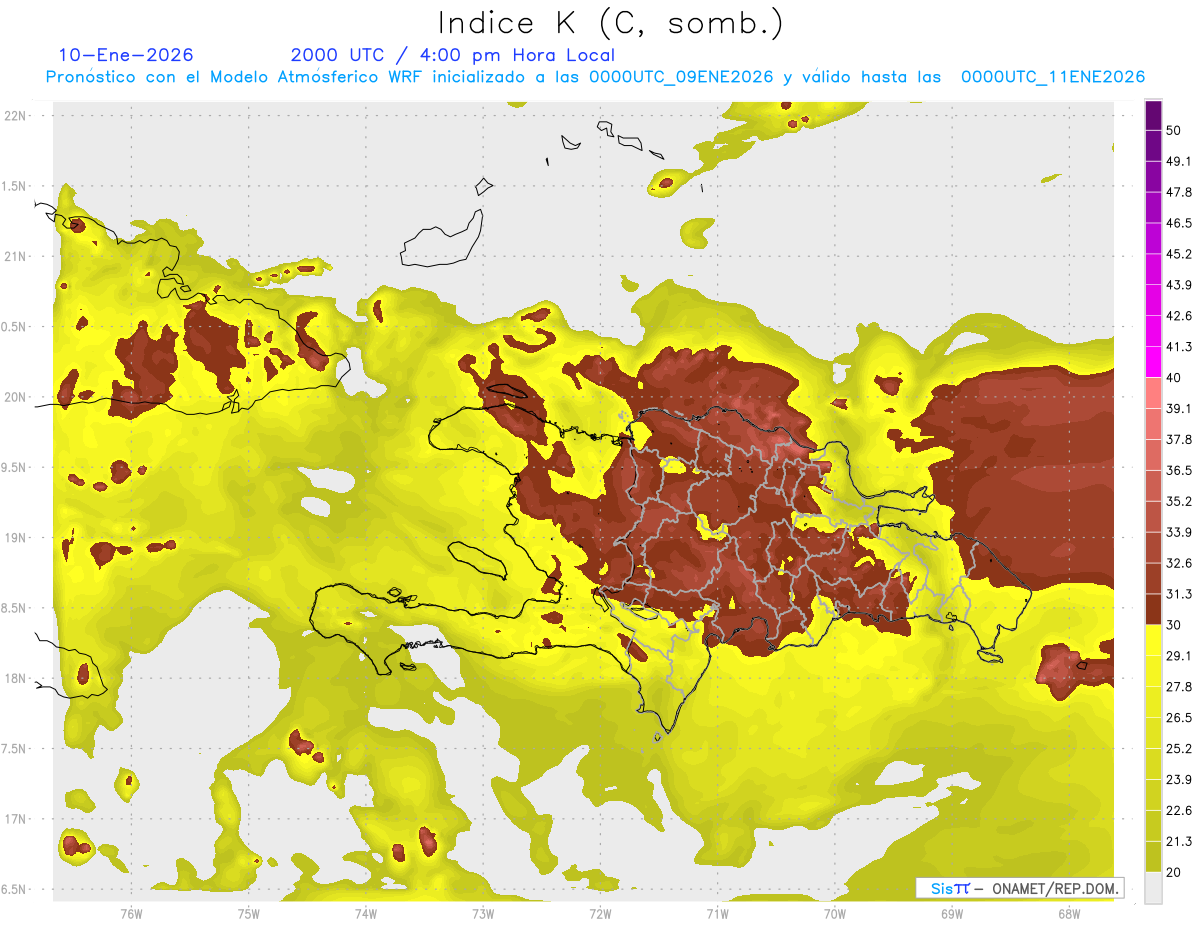The height and width of the screenshot is (927, 1200).
Task: Click the "21N" latitude label
Action: click(x=16, y=257)
